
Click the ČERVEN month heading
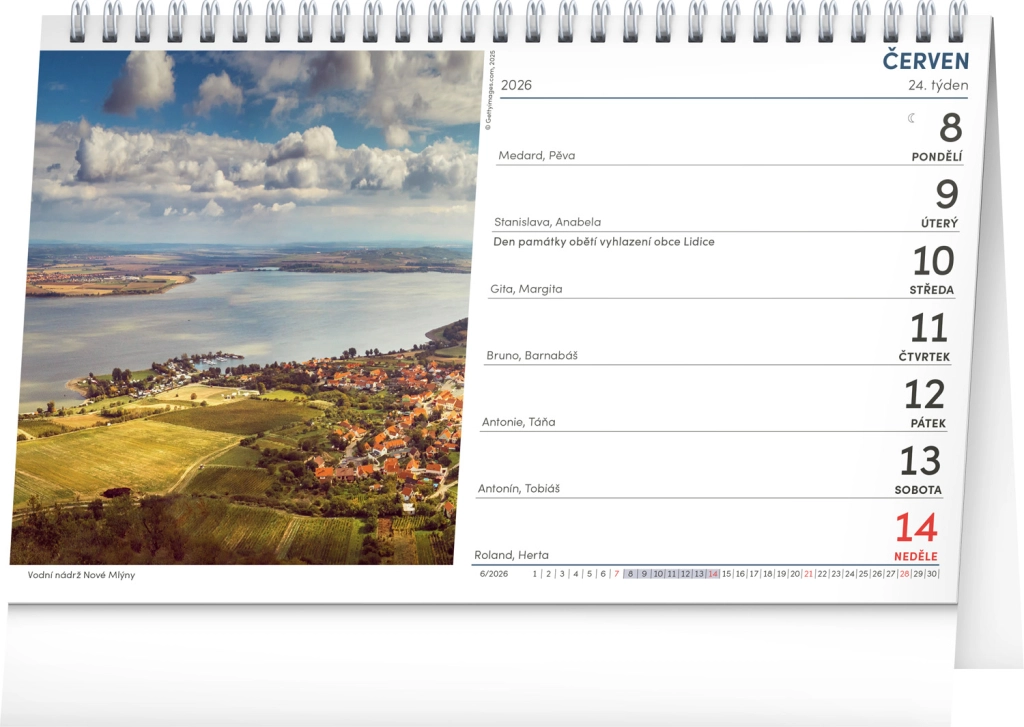click(x=925, y=60)
